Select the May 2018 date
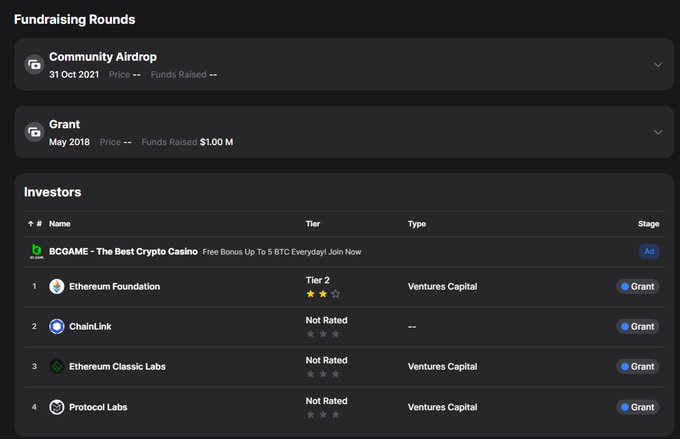The width and height of the screenshot is (680, 439). point(69,142)
